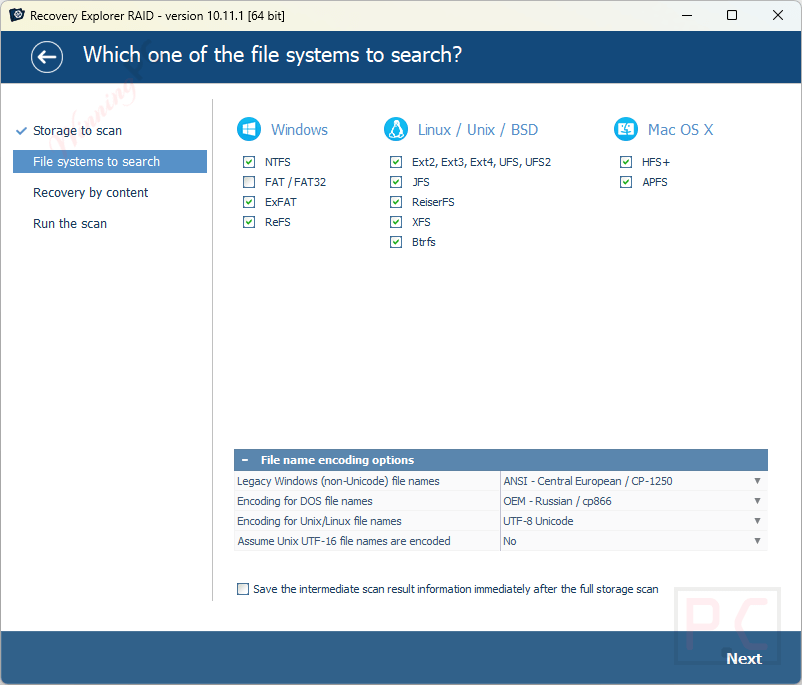Minimize the Recovery Explorer window
Image resolution: width=802 pixels, height=685 pixels.
[687, 15]
